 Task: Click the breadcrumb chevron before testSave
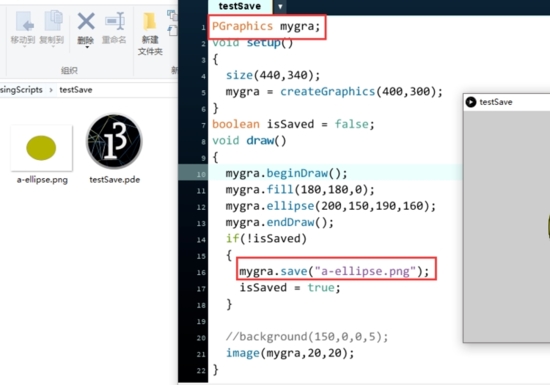[51, 90]
